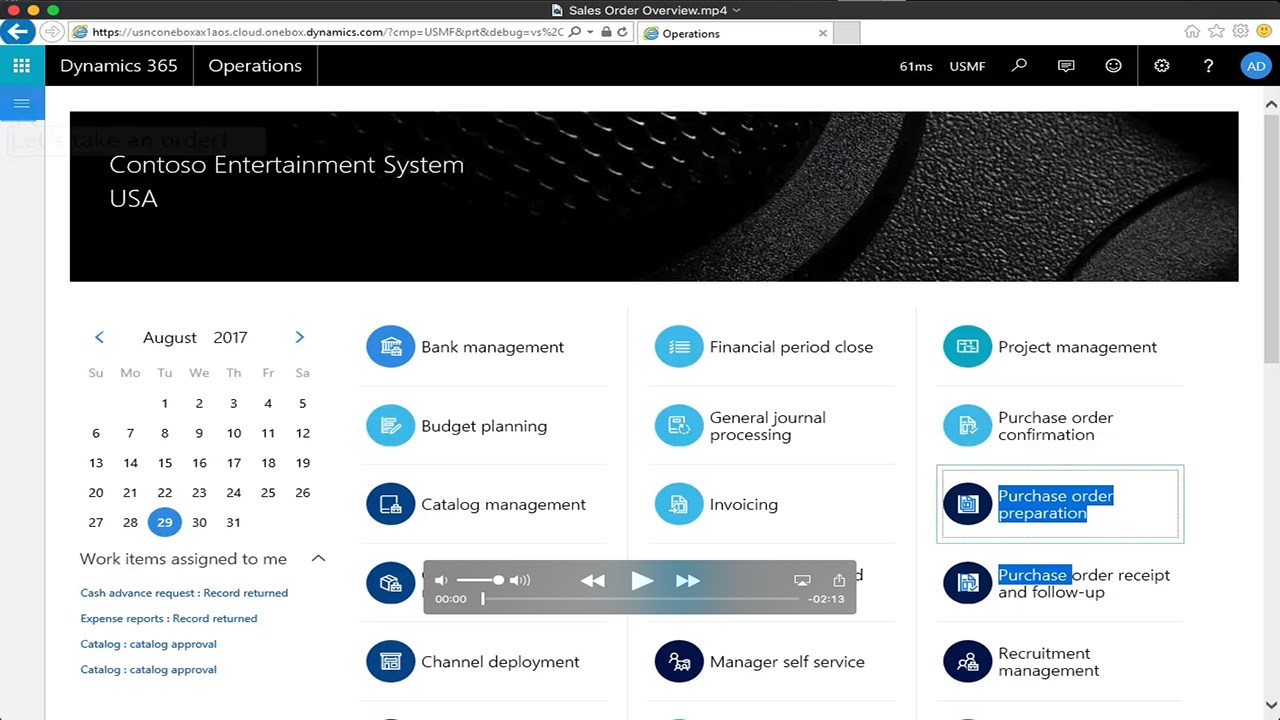Image resolution: width=1280 pixels, height=720 pixels.
Task: Rewind the video
Action: [x=593, y=580]
